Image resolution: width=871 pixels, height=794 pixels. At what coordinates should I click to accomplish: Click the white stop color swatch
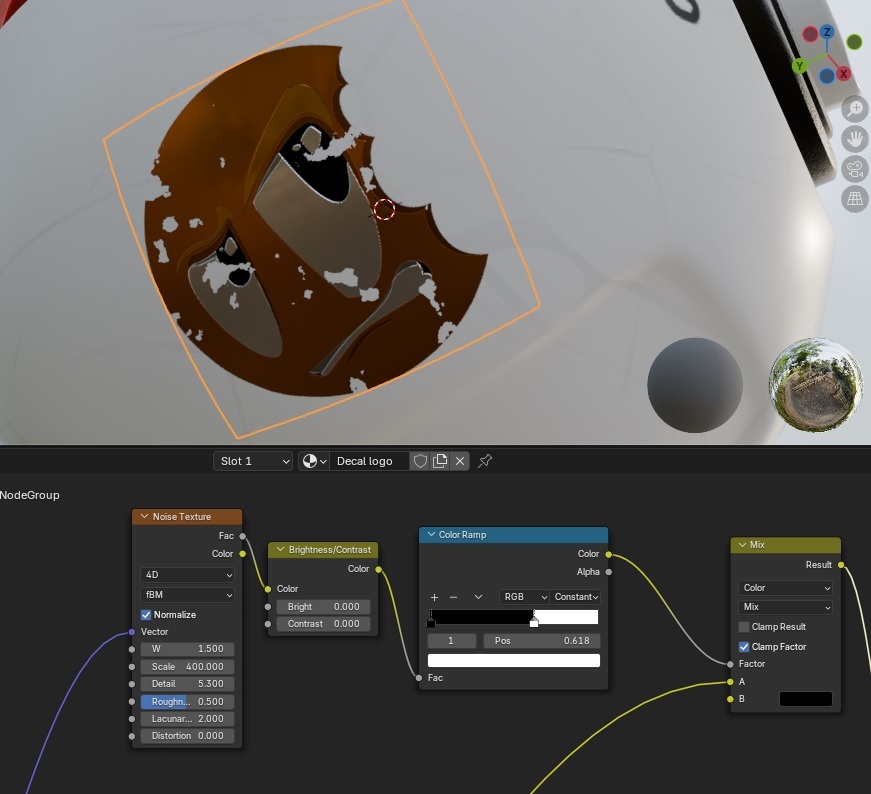point(514,660)
